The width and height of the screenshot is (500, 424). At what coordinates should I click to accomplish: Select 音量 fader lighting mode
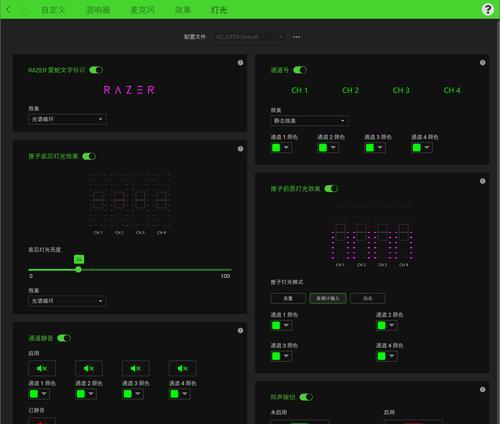(x=288, y=298)
